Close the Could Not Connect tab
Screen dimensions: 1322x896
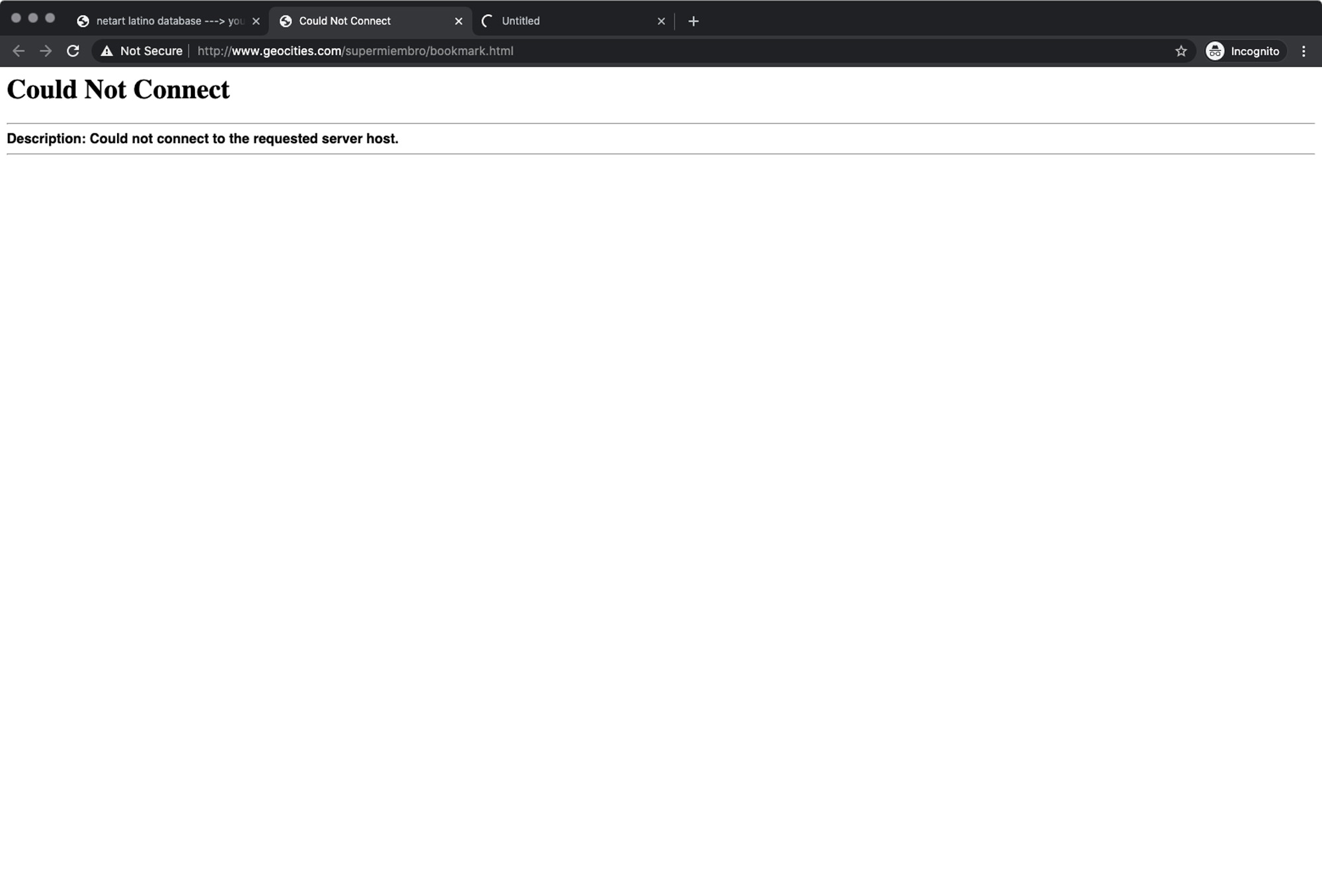click(458, 21)
